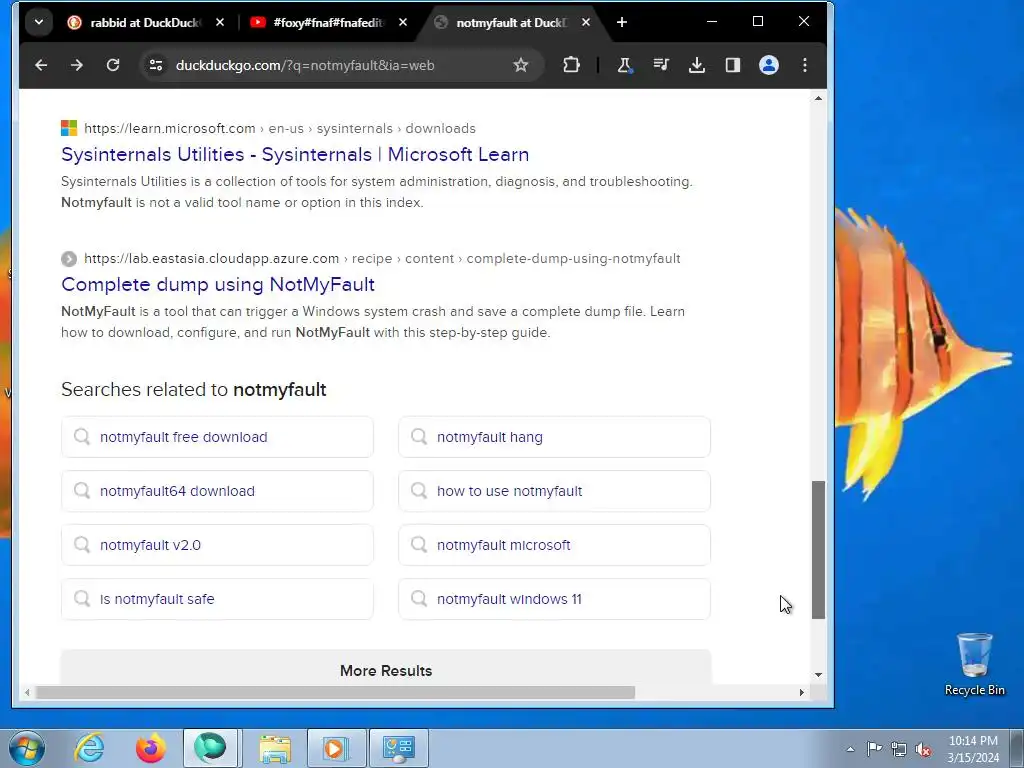Viewport: 1024px width, 768px height.
Task: Open the taskbar clock 10:14 PM
Action: [973, 749]
